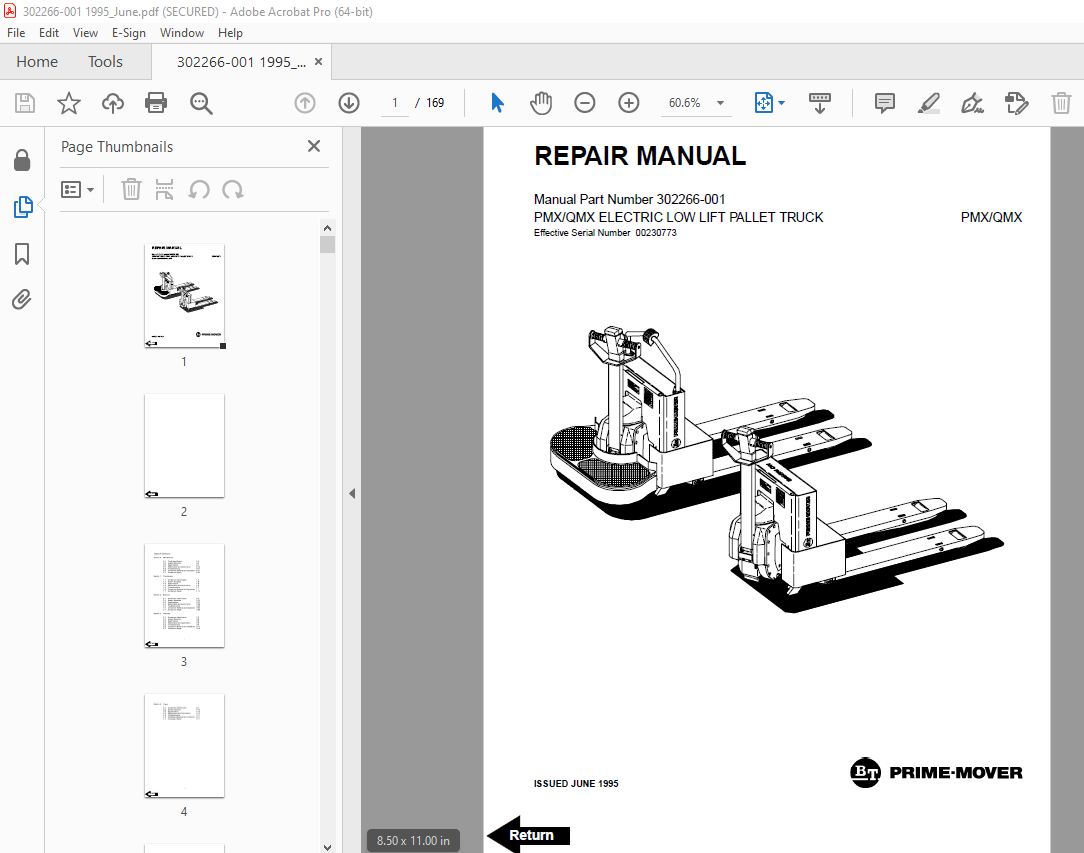Viewport: 1084px width, 853px height.
Task: Click the REPAIR MANUAL heading text
Action: (640, 156)
